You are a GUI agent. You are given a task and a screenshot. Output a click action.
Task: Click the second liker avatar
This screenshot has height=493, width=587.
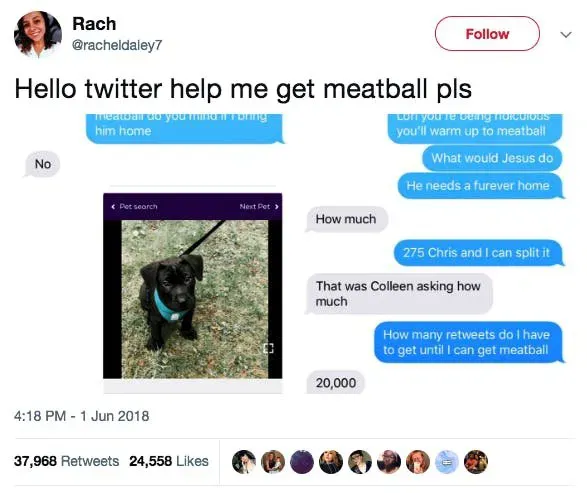click(x=273, y=462)
